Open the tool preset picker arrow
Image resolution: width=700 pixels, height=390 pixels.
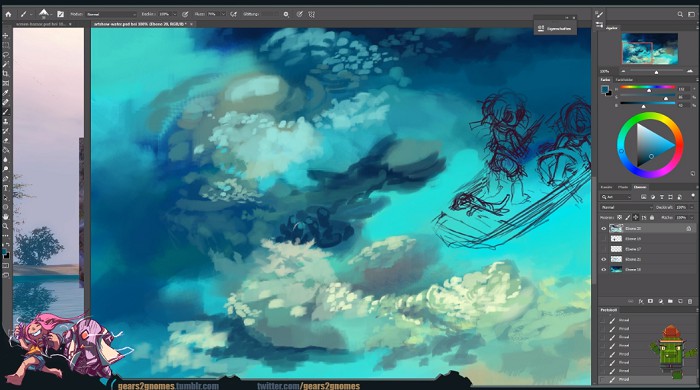[x=31, y=15]
